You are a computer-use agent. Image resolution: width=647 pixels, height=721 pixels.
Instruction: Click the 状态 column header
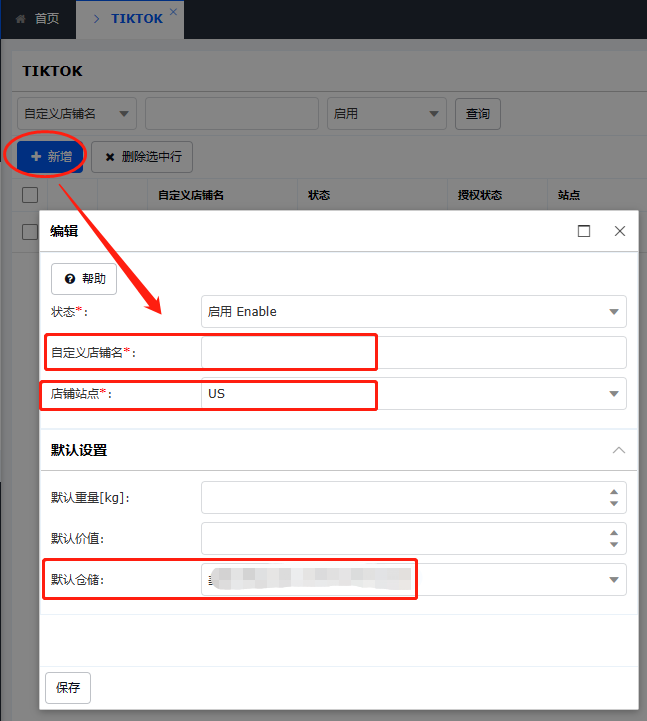[319, 195]
